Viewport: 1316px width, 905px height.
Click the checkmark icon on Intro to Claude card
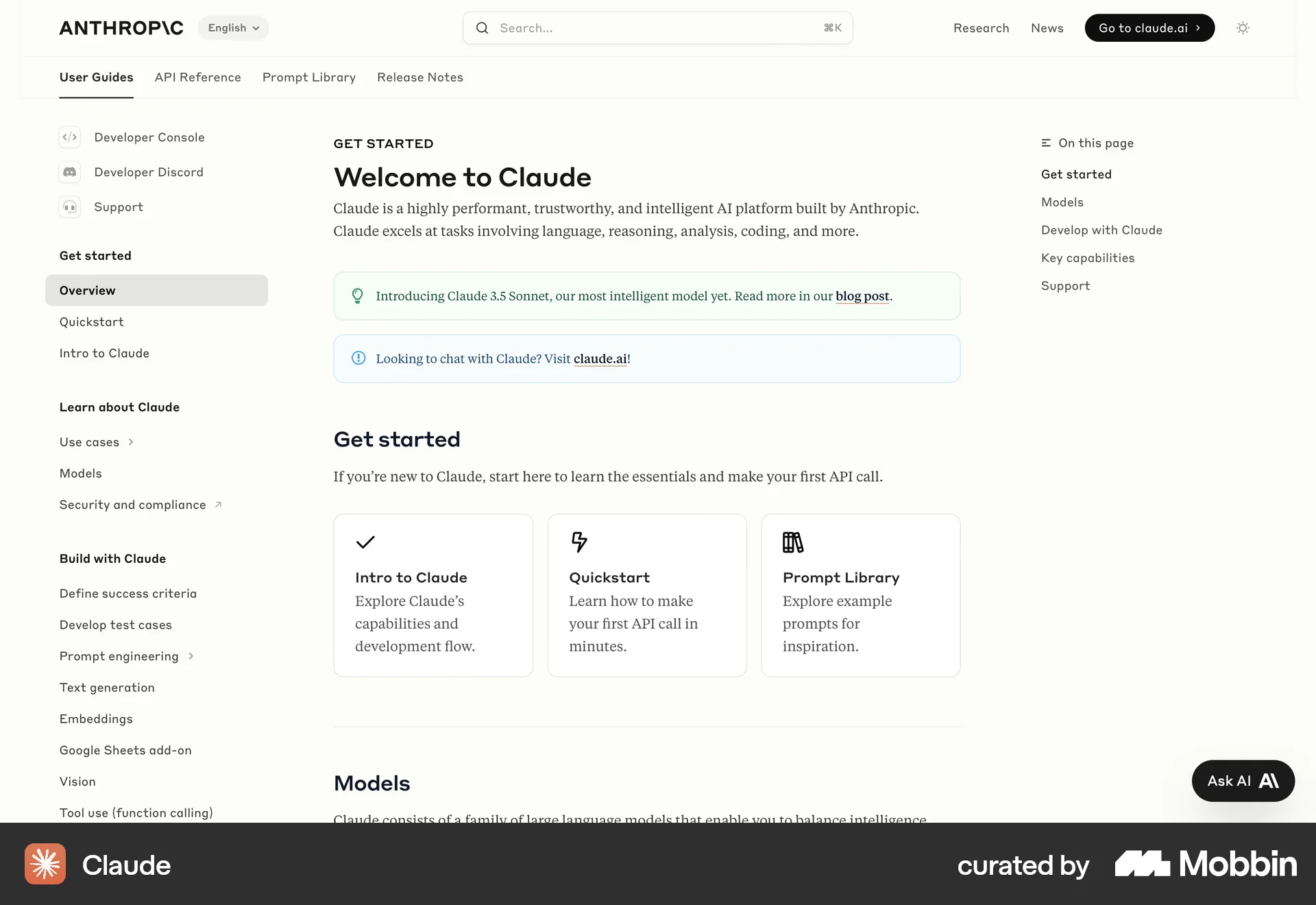point(365,542)
